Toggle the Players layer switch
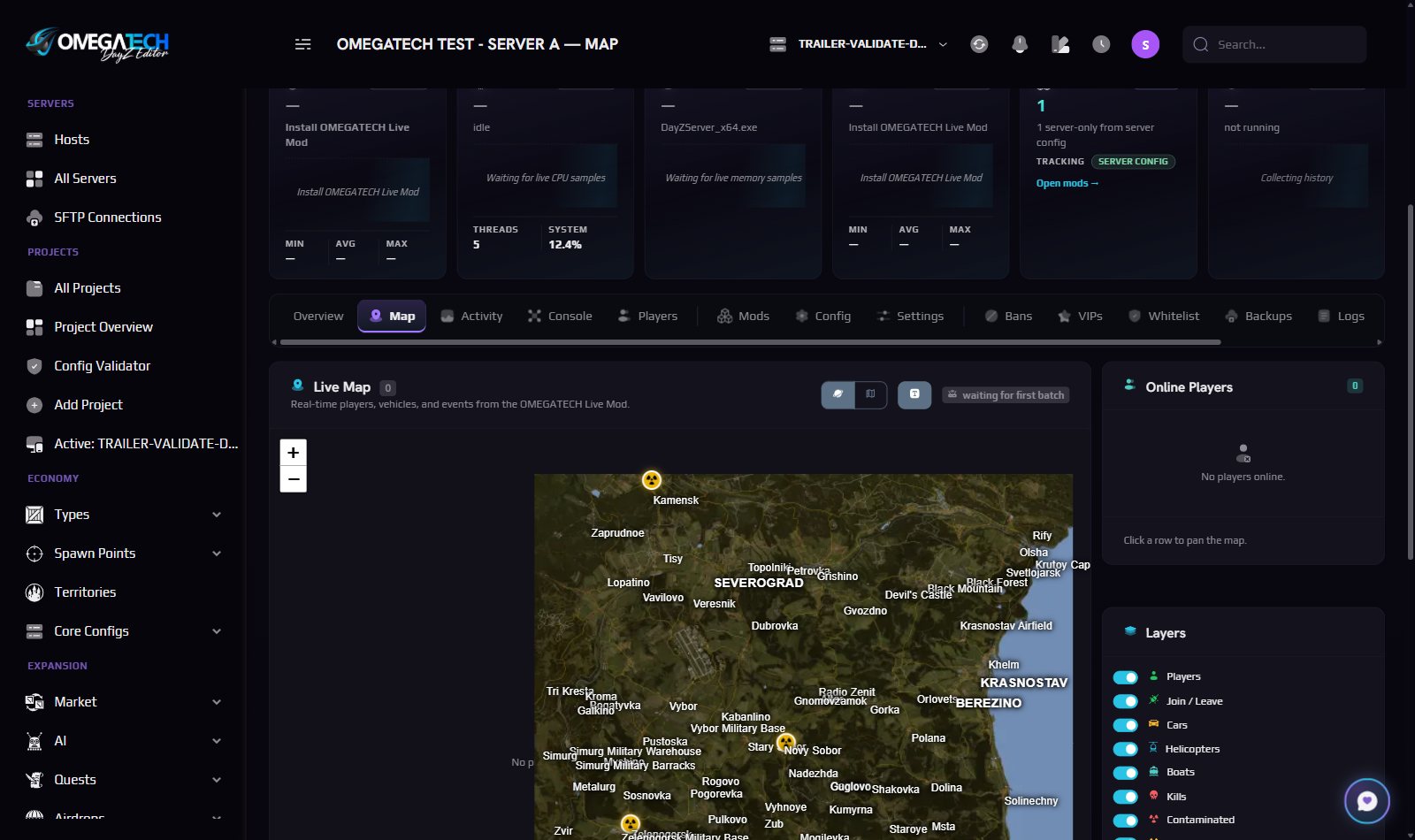 [x=1125, y=677]
